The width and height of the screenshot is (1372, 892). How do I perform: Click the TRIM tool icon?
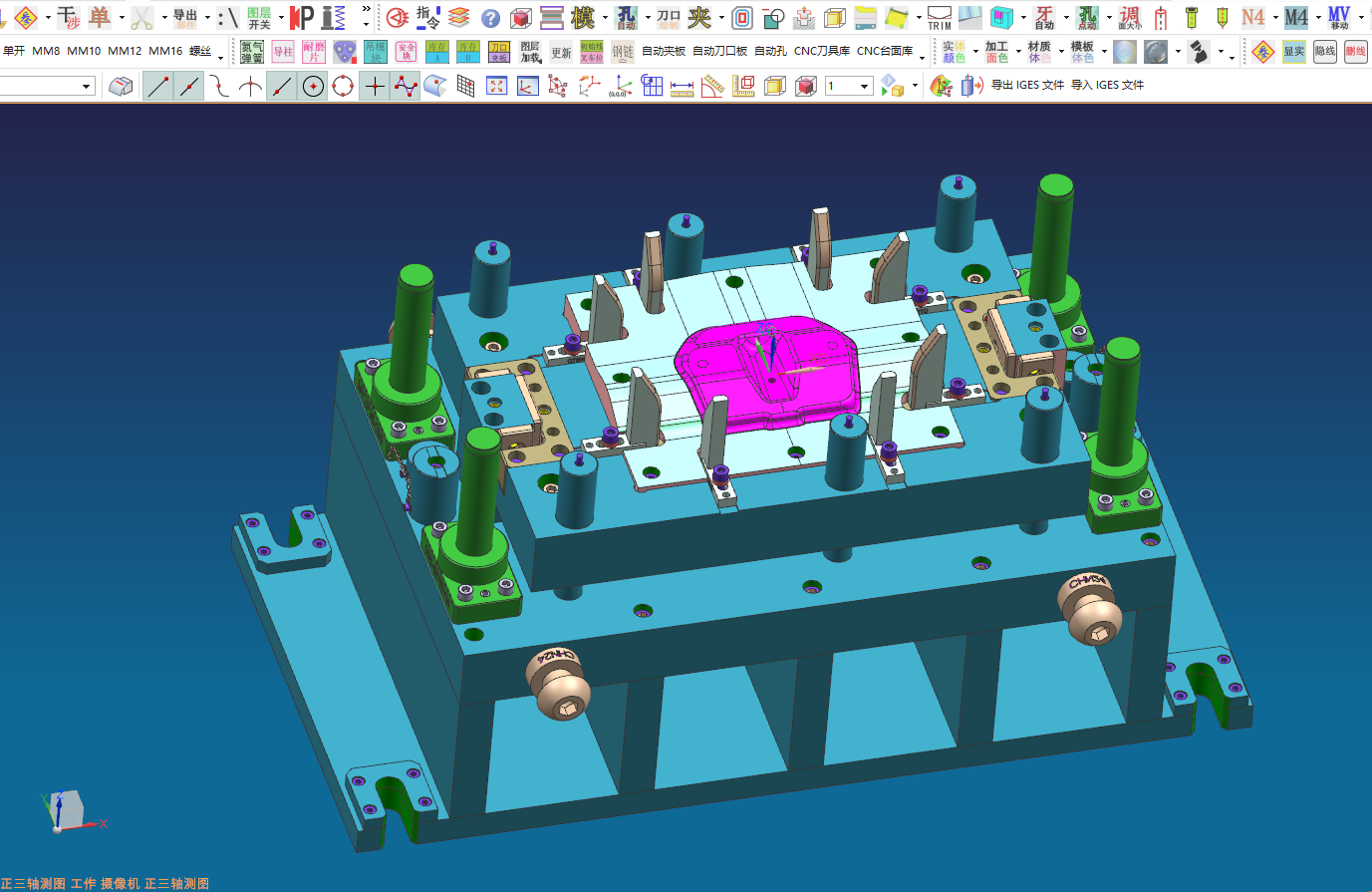coord(940,17)
